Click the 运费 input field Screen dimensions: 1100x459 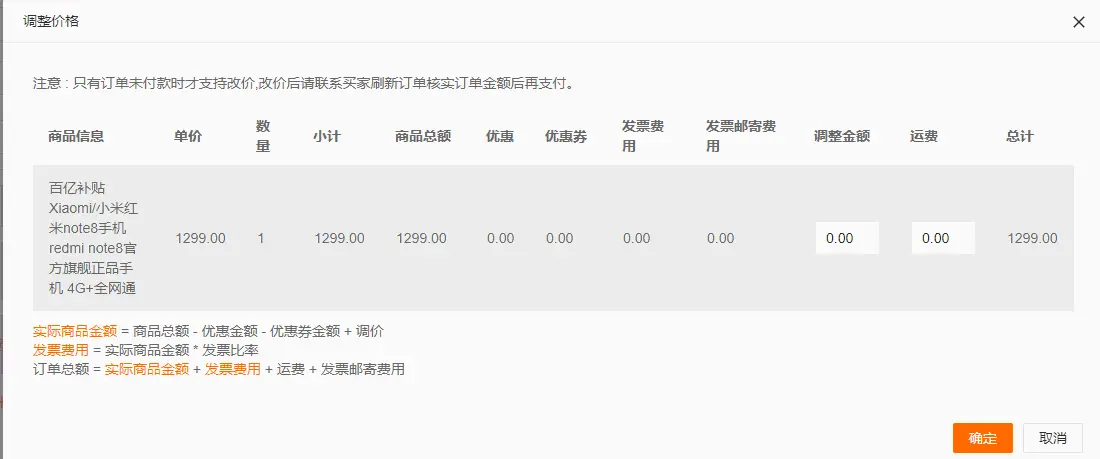point(942,238)
